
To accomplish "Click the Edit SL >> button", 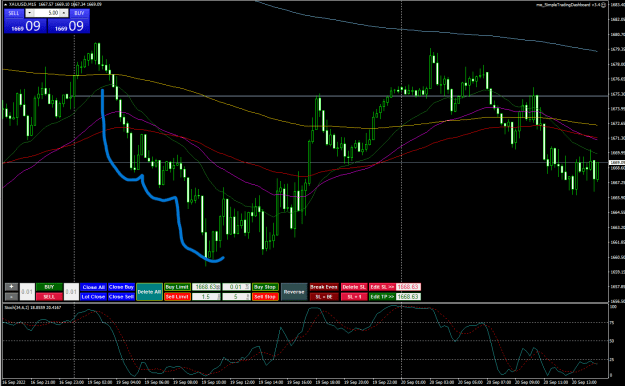I will (382, 287).
